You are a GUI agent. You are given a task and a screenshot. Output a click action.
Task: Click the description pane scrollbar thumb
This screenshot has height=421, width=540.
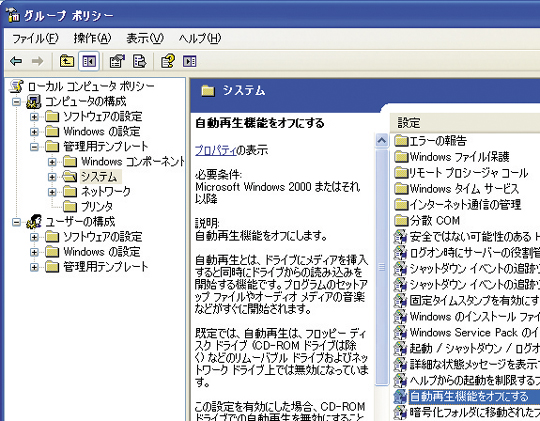click(x=381, y=267)
